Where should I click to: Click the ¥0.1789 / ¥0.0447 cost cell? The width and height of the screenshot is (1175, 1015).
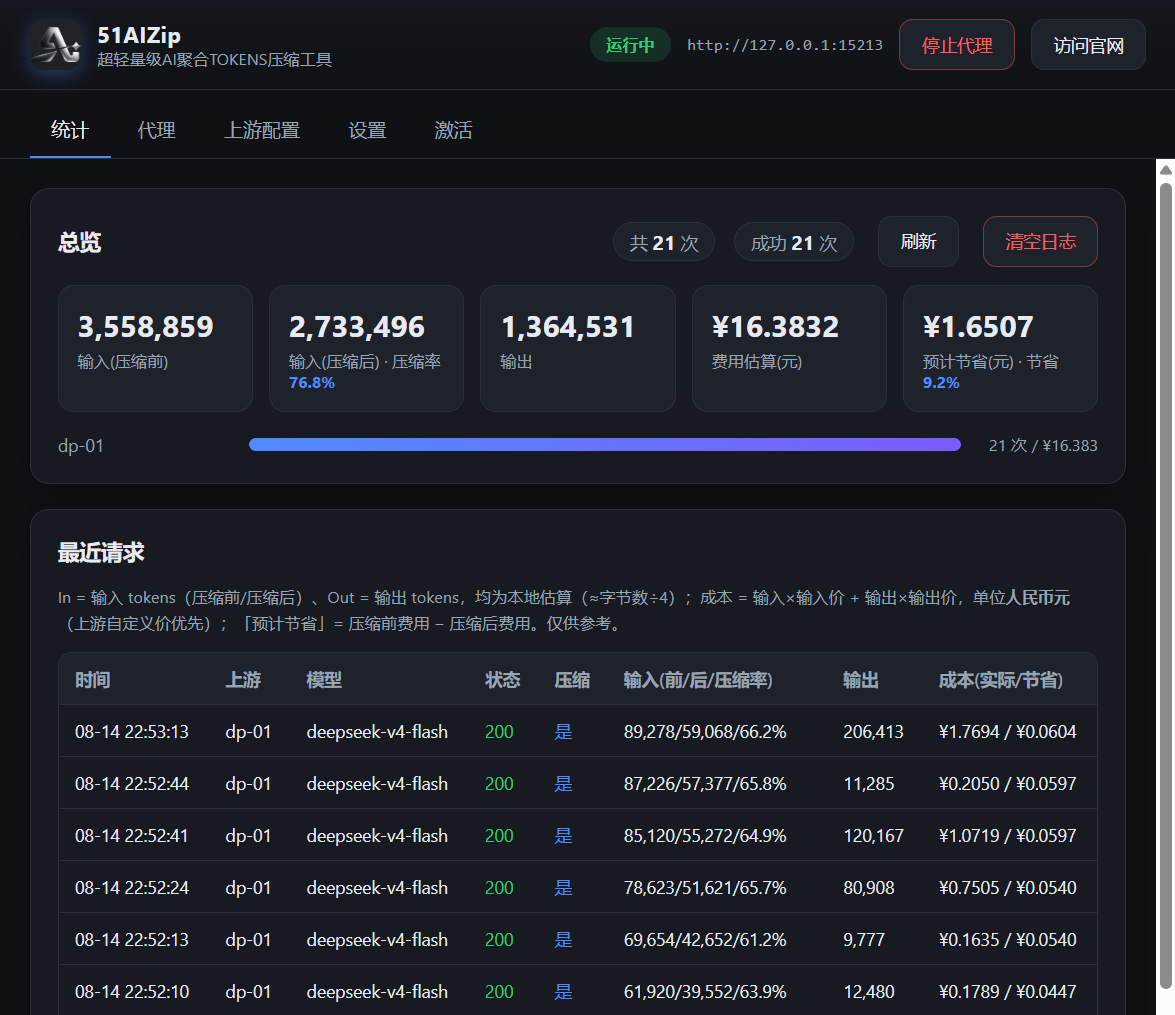pos(1008,991)
